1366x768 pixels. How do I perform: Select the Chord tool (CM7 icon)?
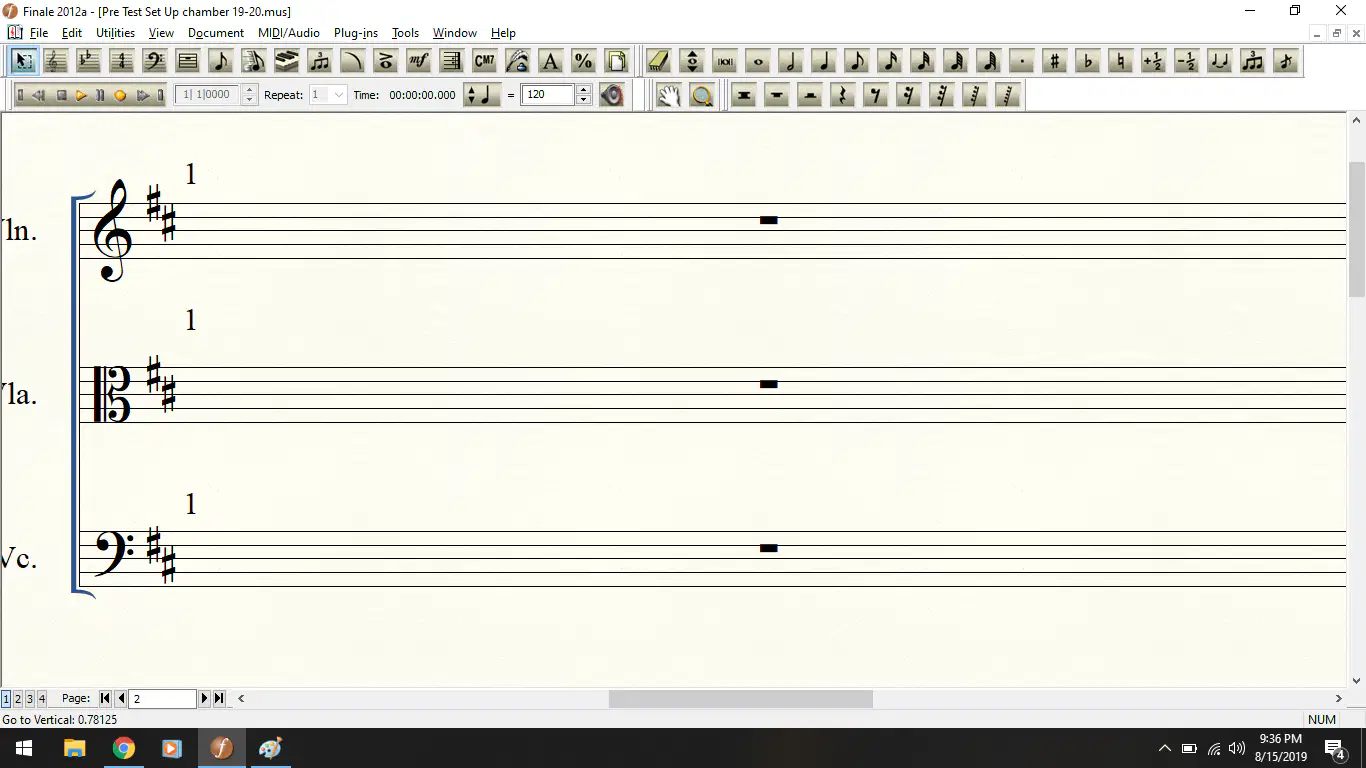point(484,61)
